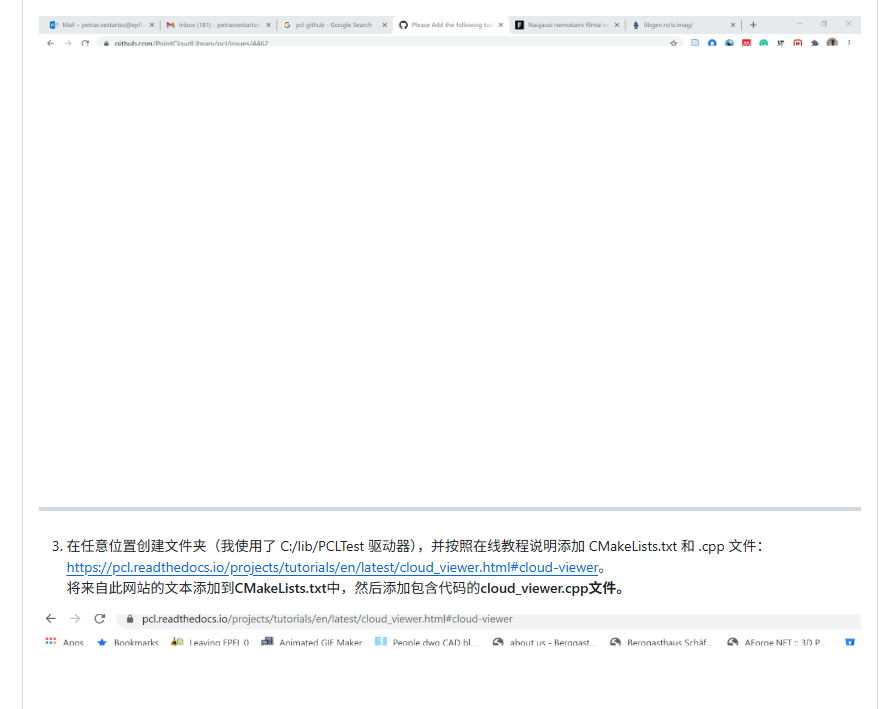Open the starred Bookmarks folder

click(x=128, y=642)
